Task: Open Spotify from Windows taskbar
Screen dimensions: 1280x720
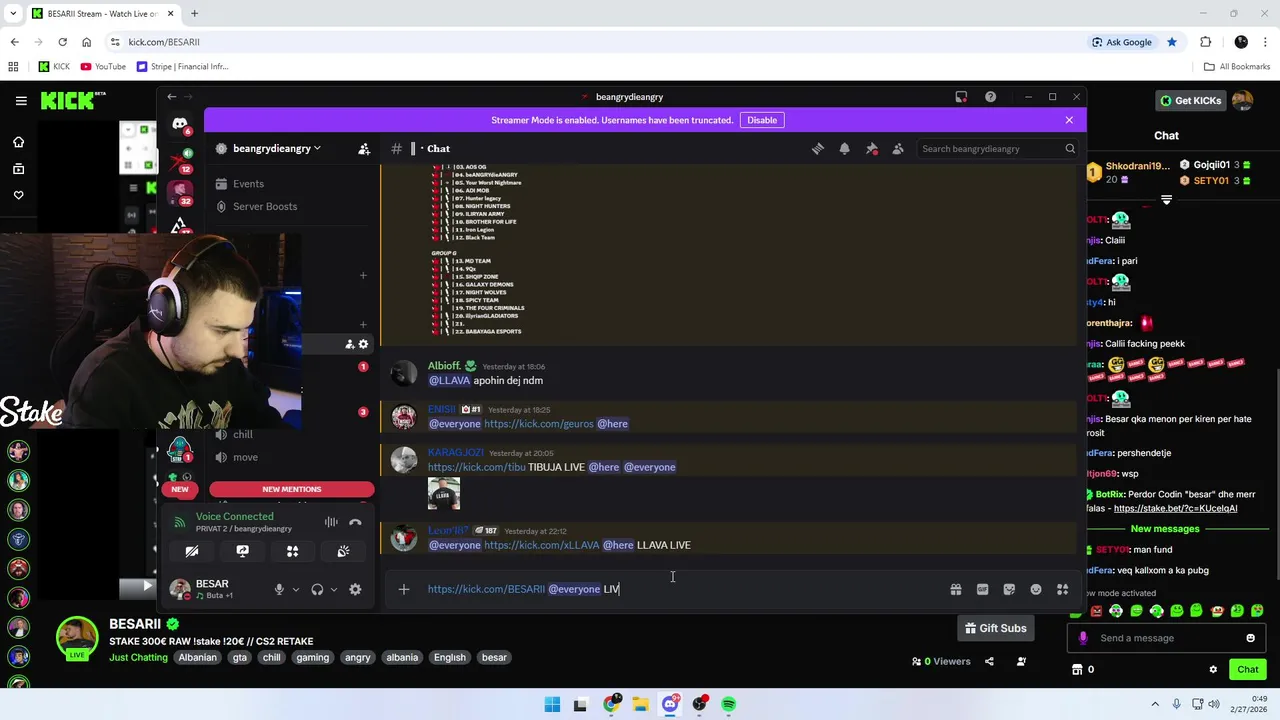Action: tap(729, 705)
